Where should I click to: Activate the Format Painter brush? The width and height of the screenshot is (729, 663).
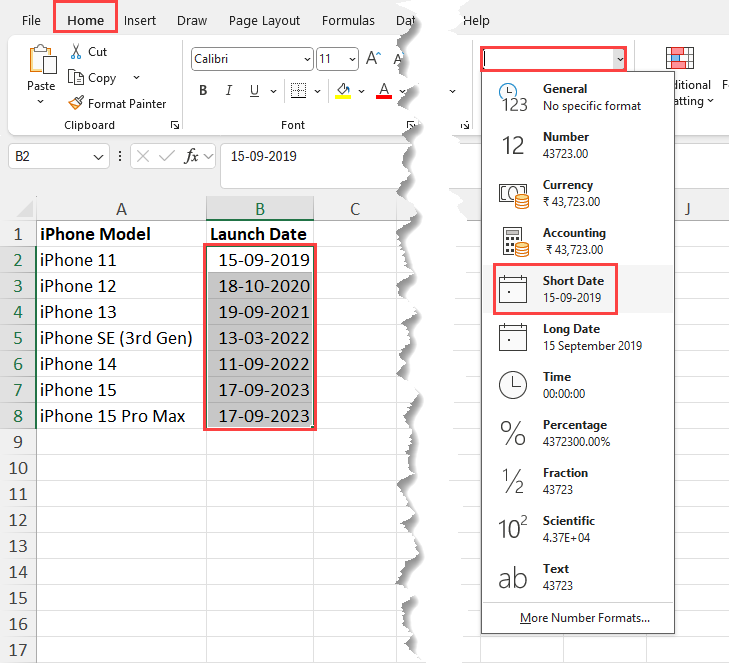tap(76, 103)
